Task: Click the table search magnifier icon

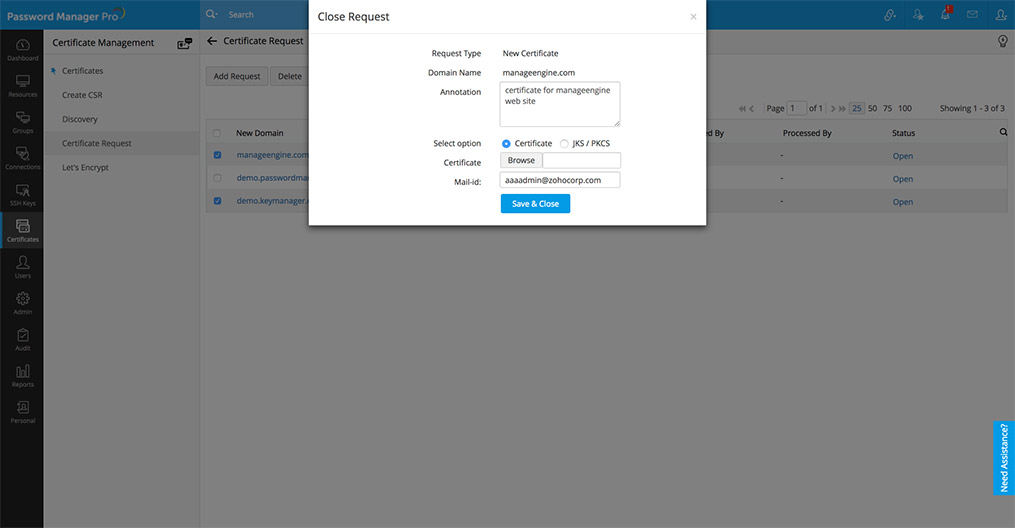Action: 1003,132
